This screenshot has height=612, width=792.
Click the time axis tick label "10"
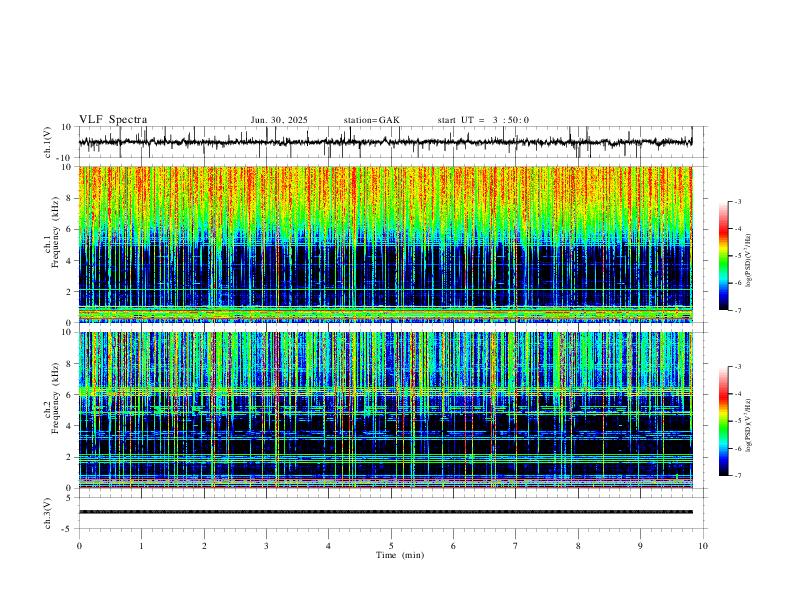pyautogui.click(x=703, y=546)
